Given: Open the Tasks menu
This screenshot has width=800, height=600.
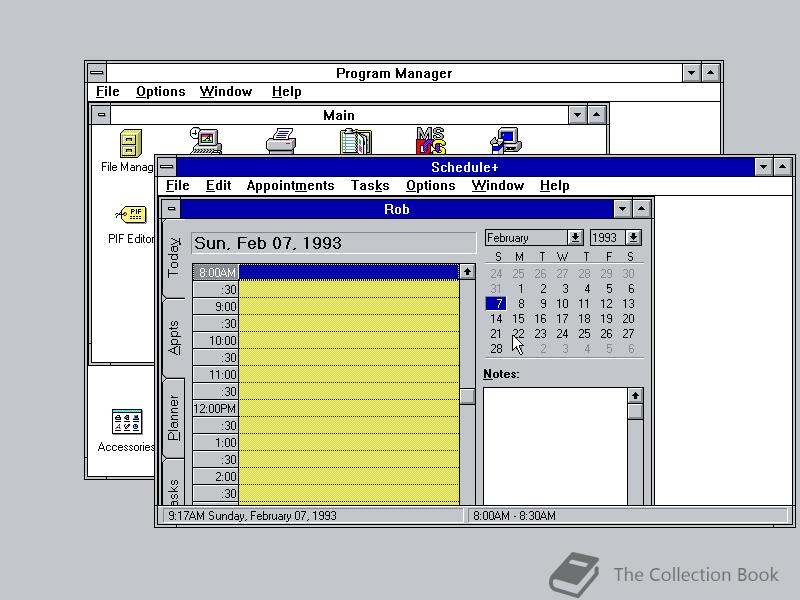Looking at the screenshot, I should 370,185.
